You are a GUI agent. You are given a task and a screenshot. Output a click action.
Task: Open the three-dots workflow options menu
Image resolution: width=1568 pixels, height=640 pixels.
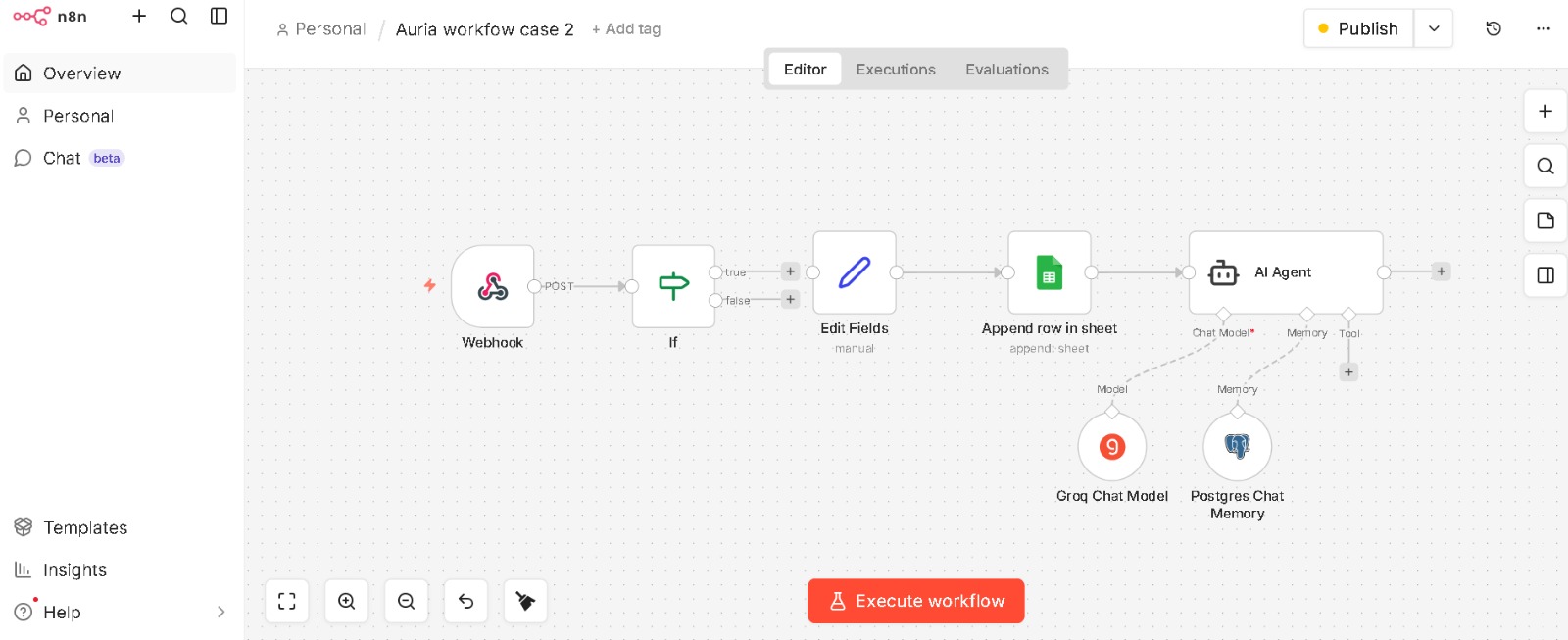1543,28
